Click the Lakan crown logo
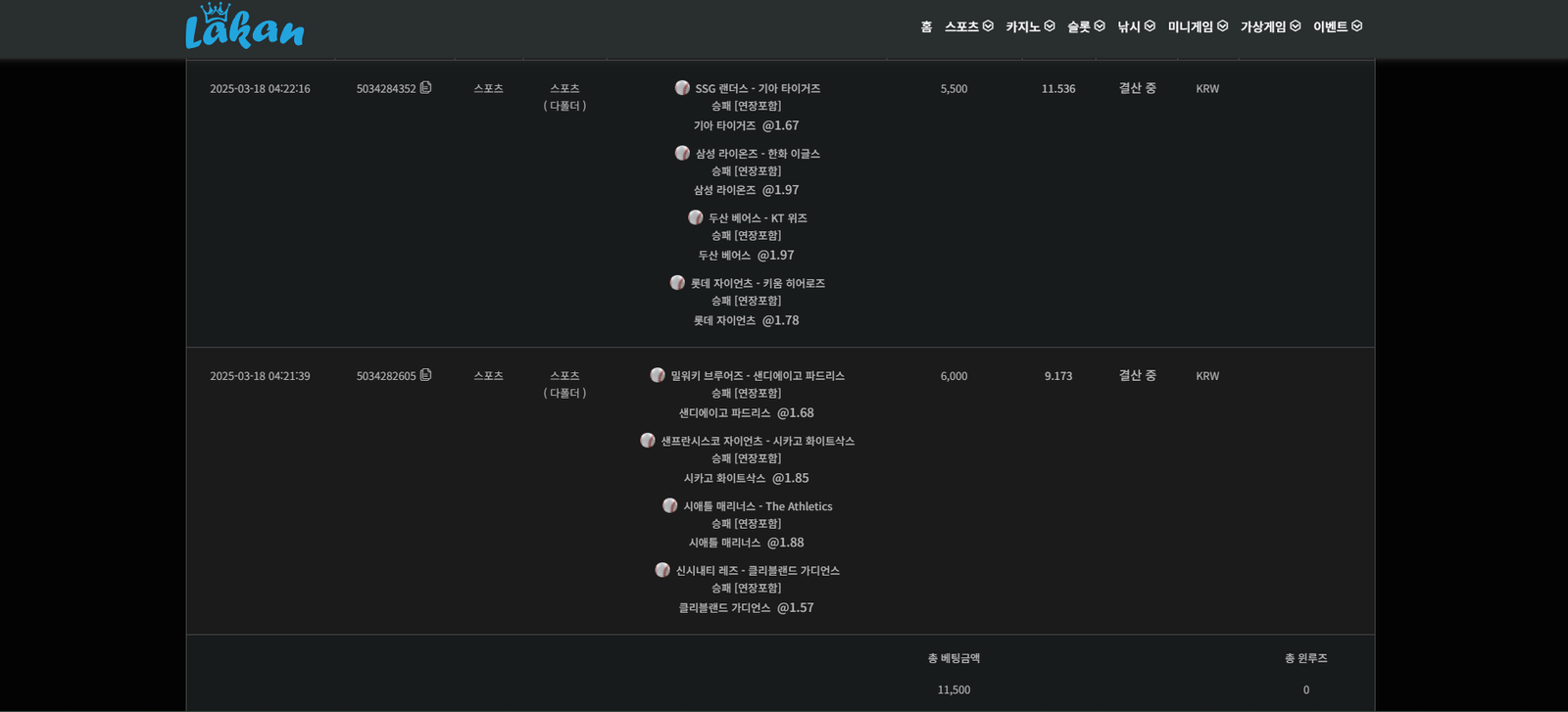The image size is (1568, 712). tap(244, 27)
